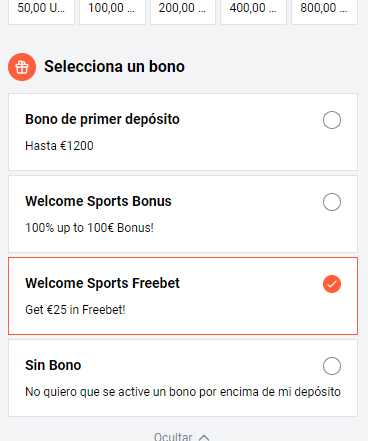
Task: Pick the 200,00 deposit amount option
Action: click(183, 10)
